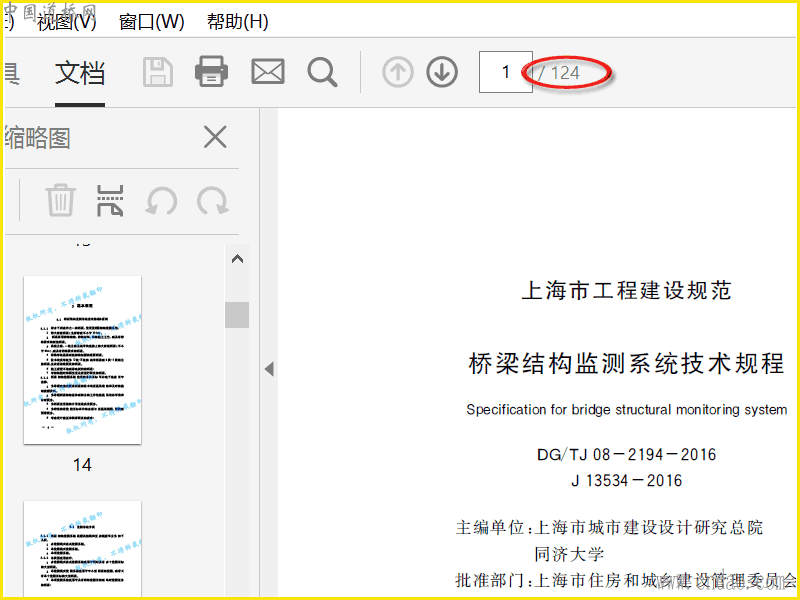Click thumbnail scrollbar up arrow
The image size is (800, 600).
tap(237, 259)
